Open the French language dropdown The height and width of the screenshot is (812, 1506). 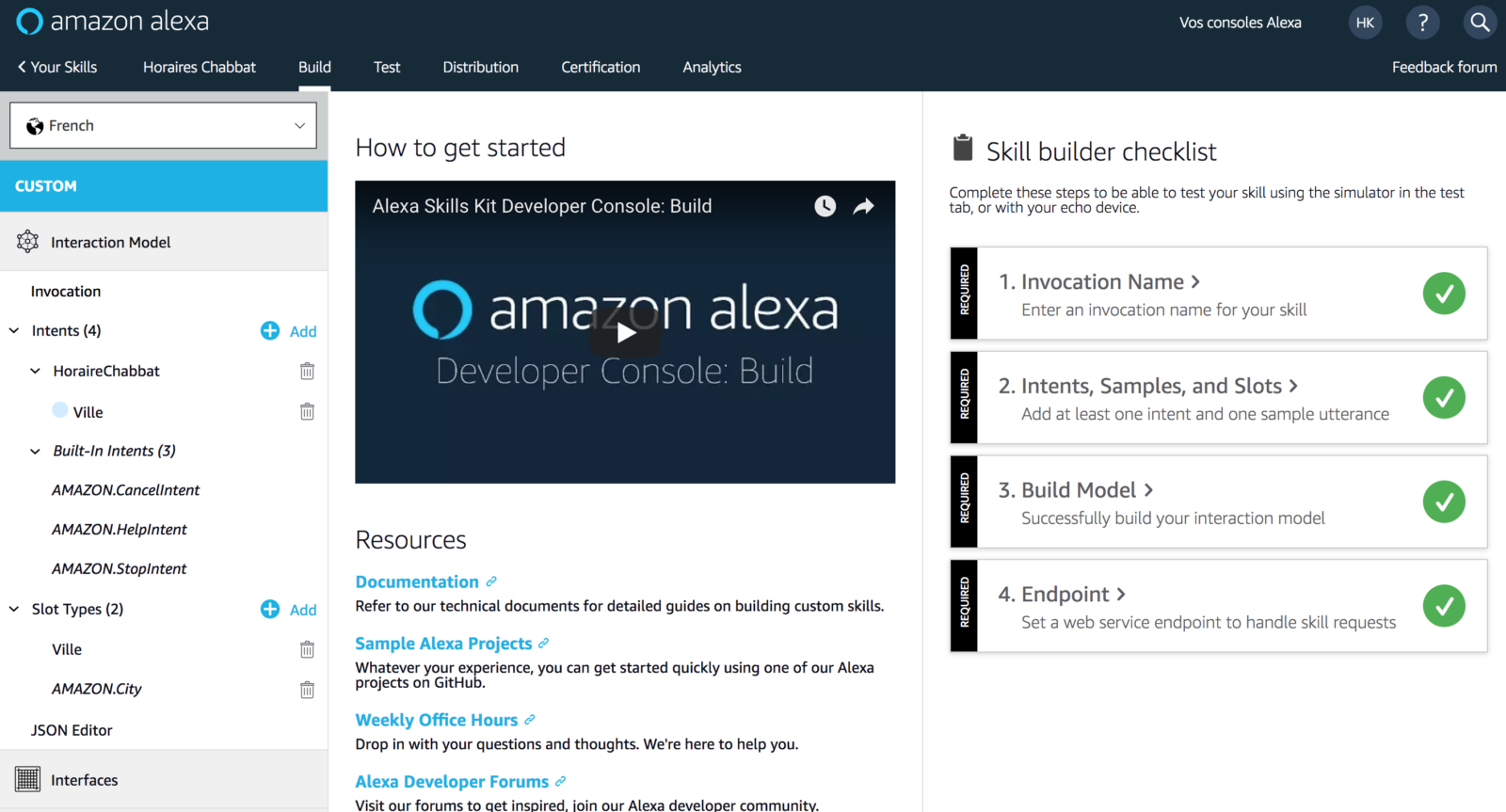click(163, 125)
